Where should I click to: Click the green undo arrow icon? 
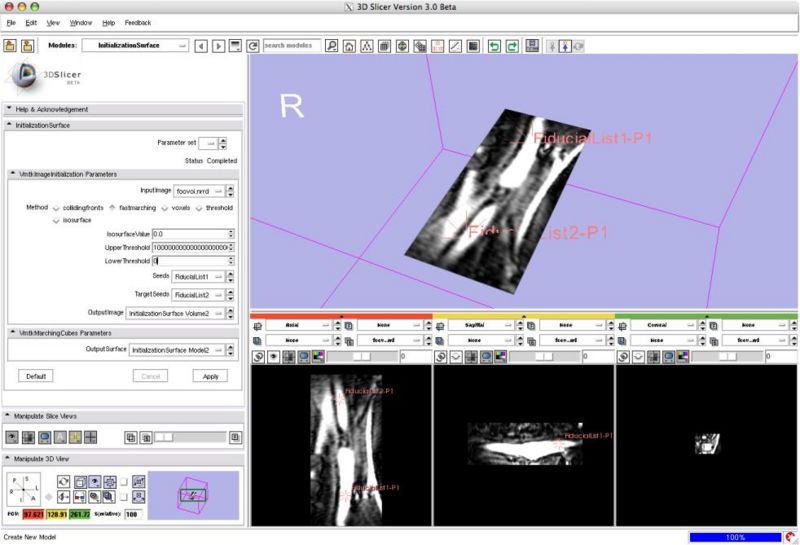click(494, 46)
